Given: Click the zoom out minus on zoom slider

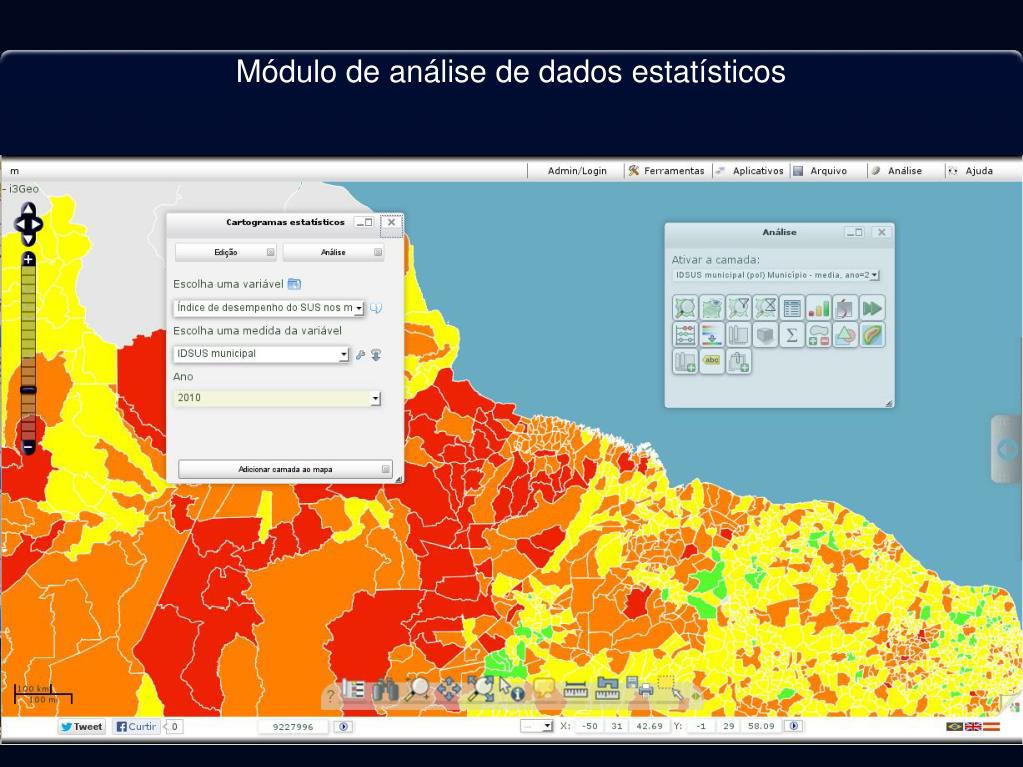Looking at the screenshot, I should [x=28, y=447].
